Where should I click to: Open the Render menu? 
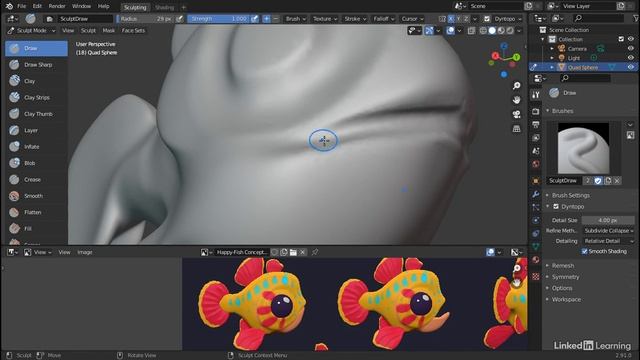pos(57,6)
